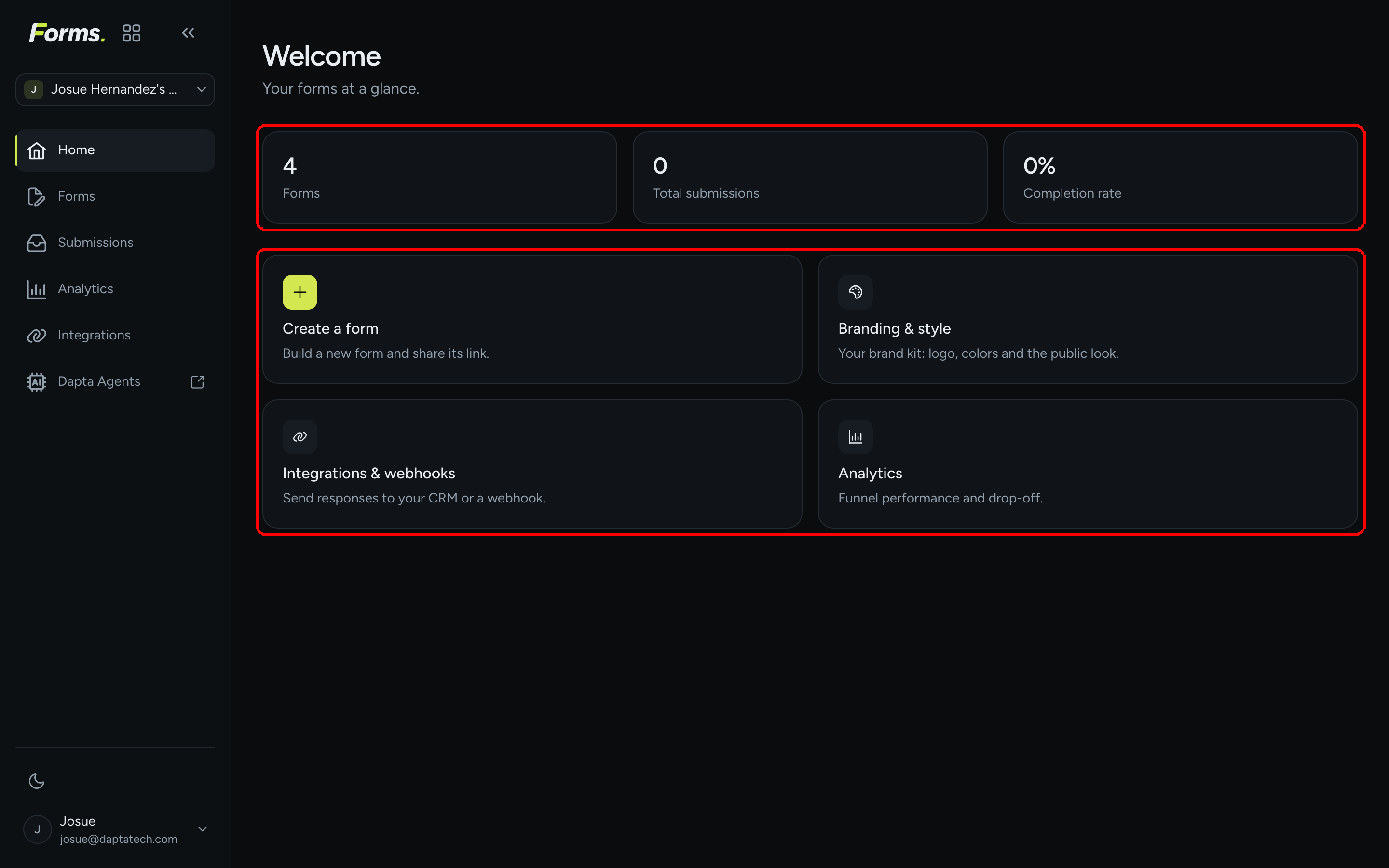Screen dimensions: 1389x868
Task: Click 'Send responses to your CRM or a webhook.'
Action: [x=414, y=498]
